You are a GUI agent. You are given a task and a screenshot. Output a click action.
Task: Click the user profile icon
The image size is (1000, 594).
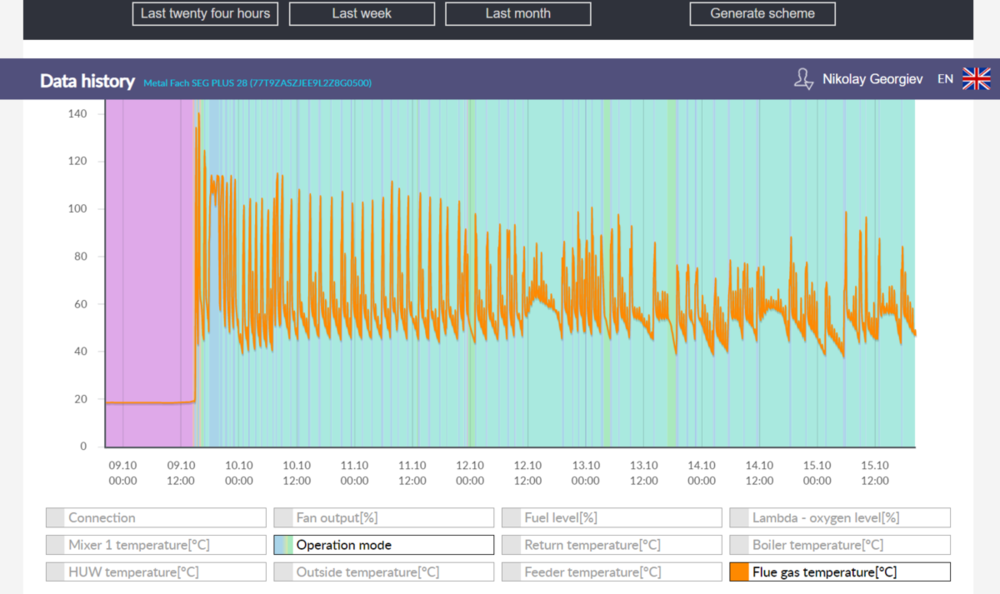[803, 79]
